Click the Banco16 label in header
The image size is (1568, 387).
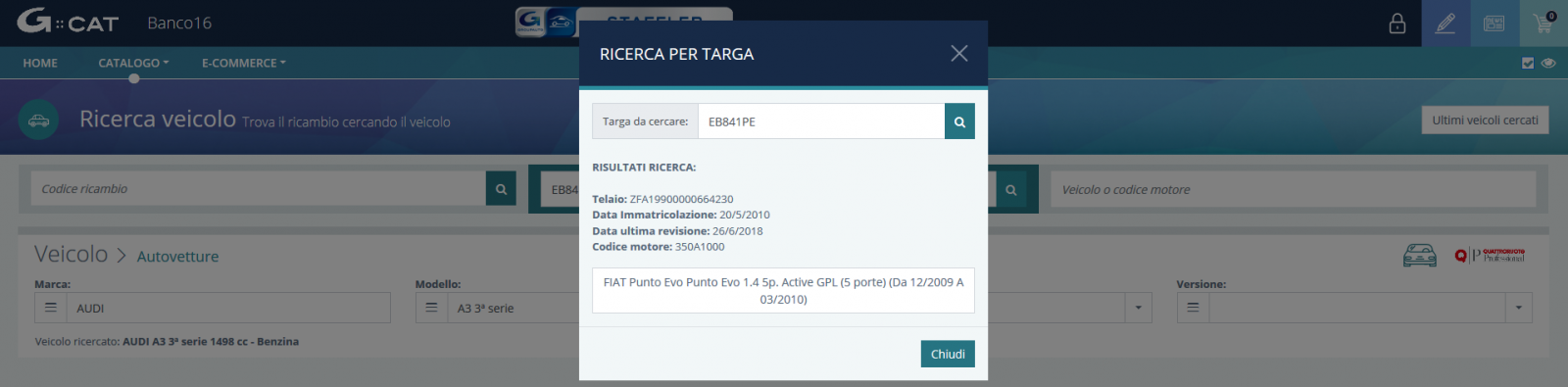click(179, 23)
